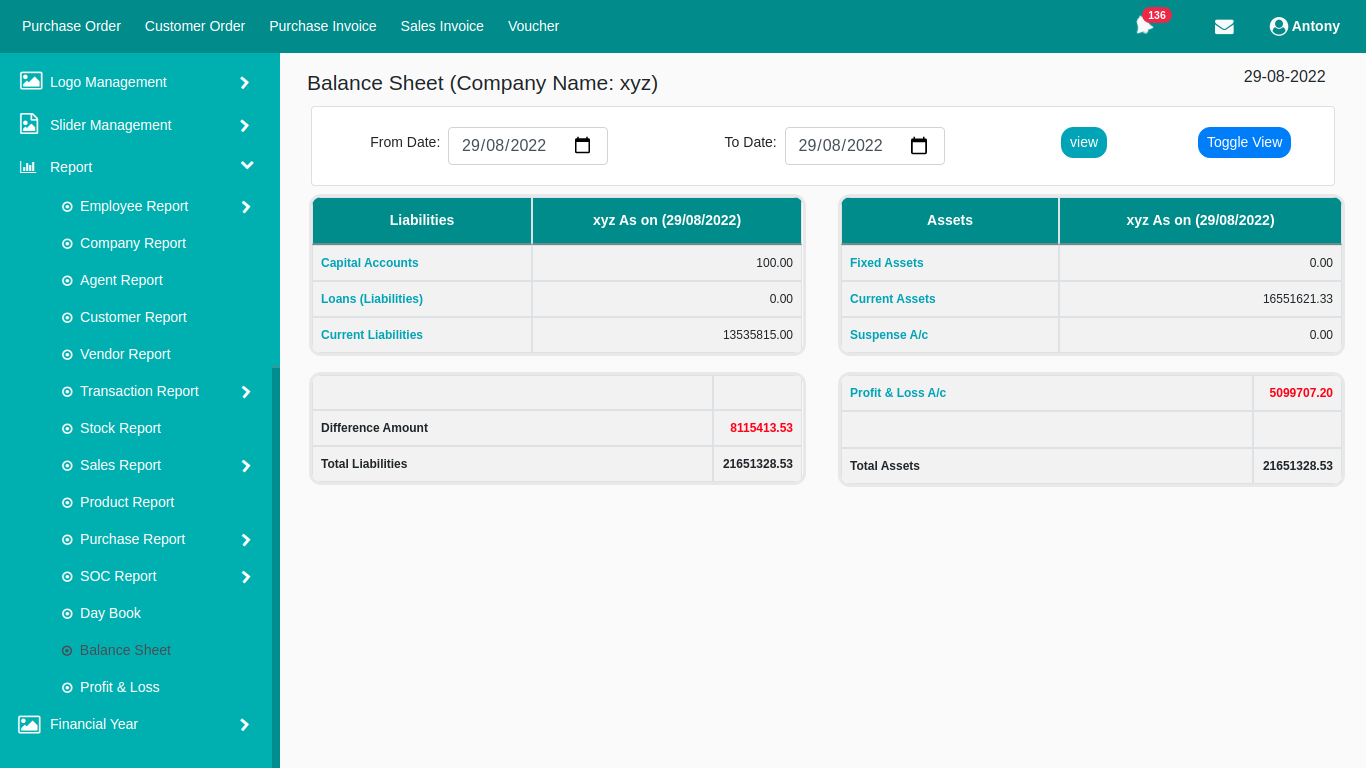Click the Financial Year image icon
Screen dimensions: 1366x768
click(30, 724)
